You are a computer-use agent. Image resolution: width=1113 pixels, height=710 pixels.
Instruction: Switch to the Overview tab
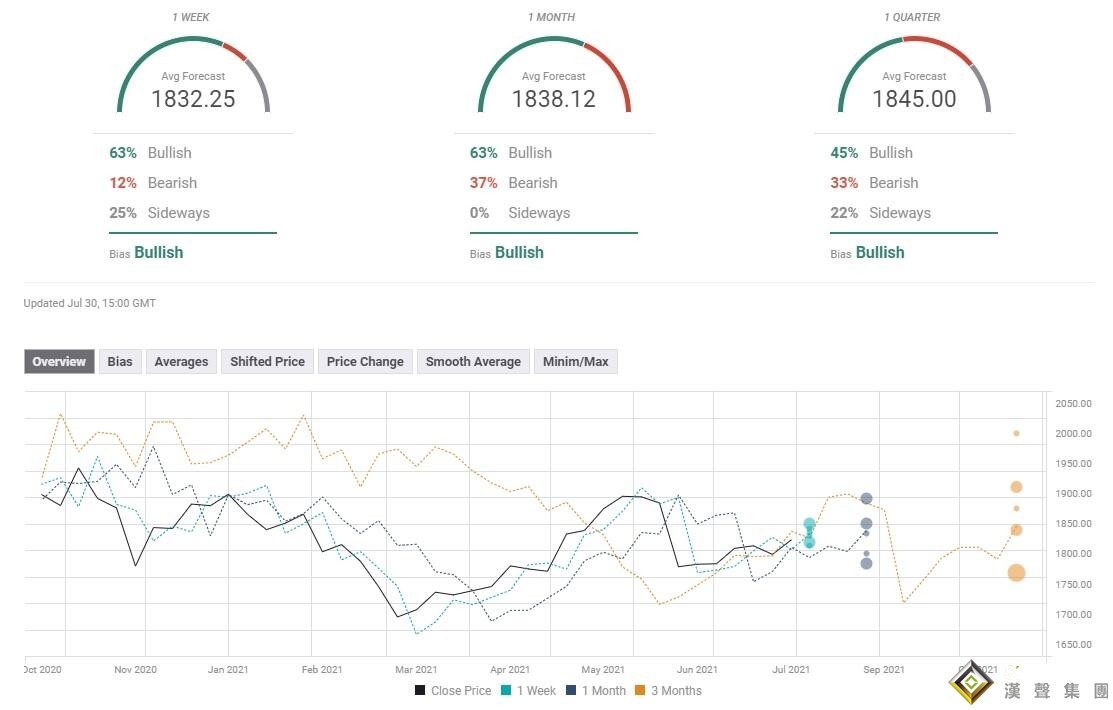coord(59,361)
